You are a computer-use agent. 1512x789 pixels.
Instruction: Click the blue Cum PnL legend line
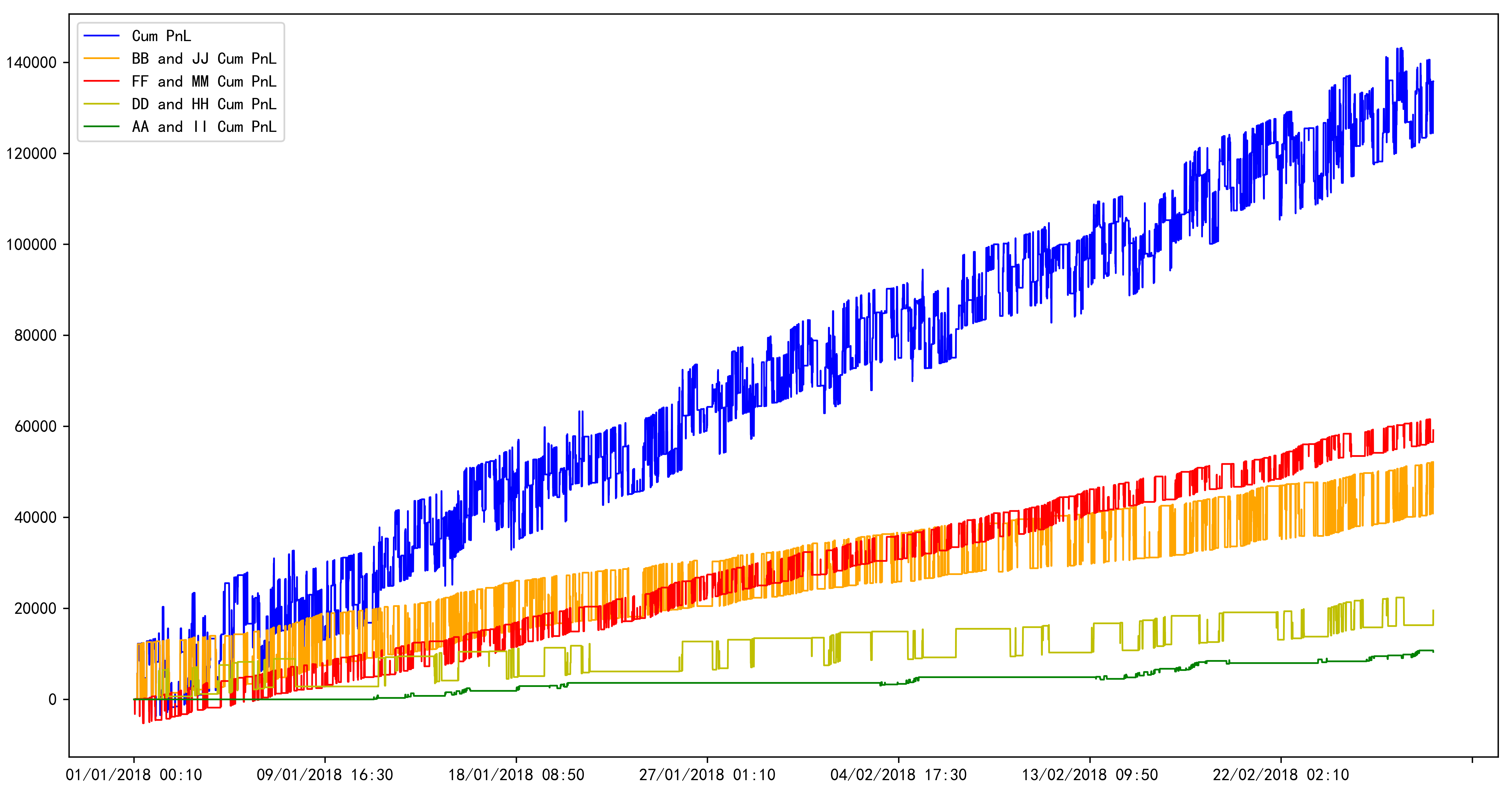101,36
